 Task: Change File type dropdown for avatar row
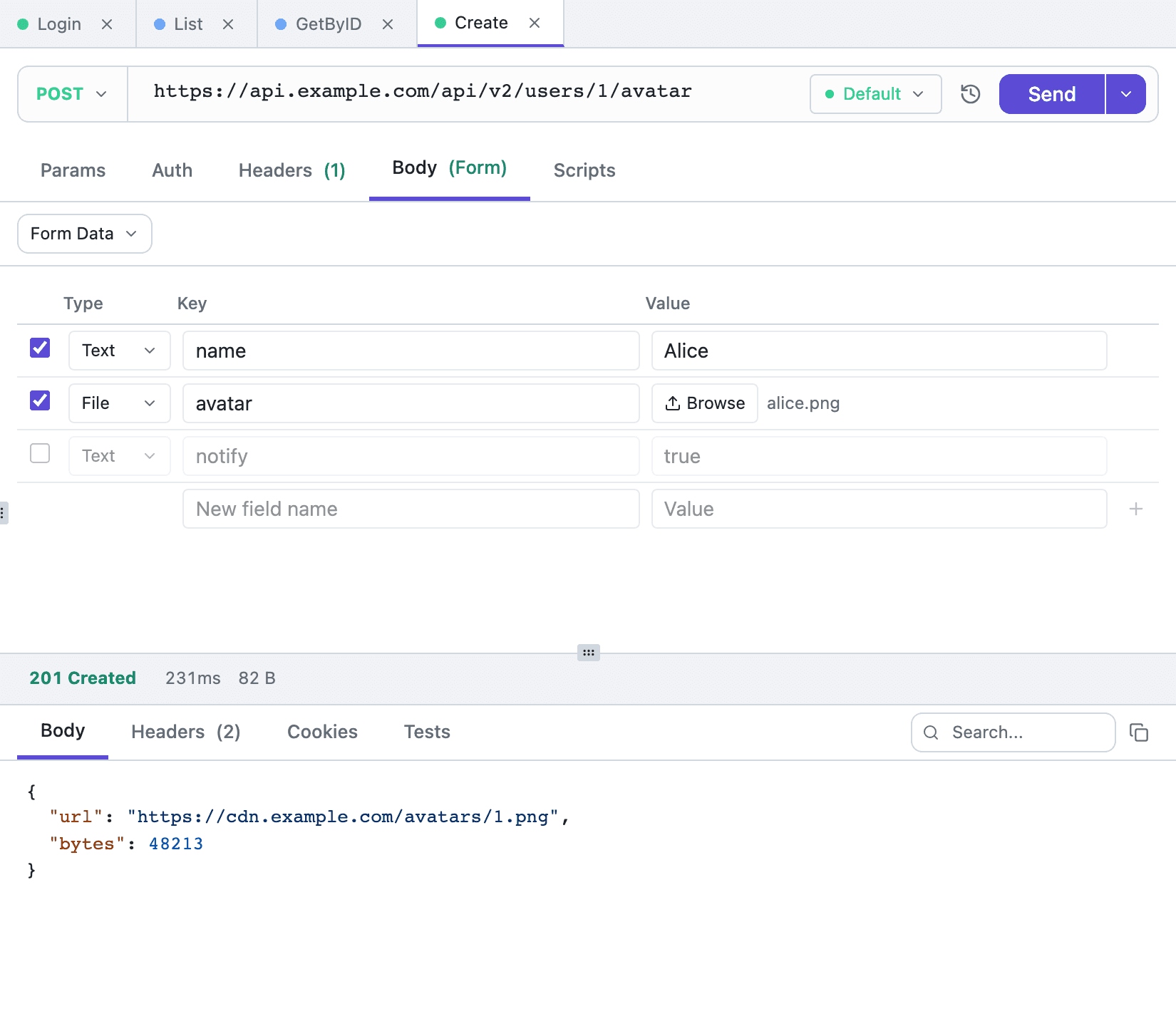[120, 403]
